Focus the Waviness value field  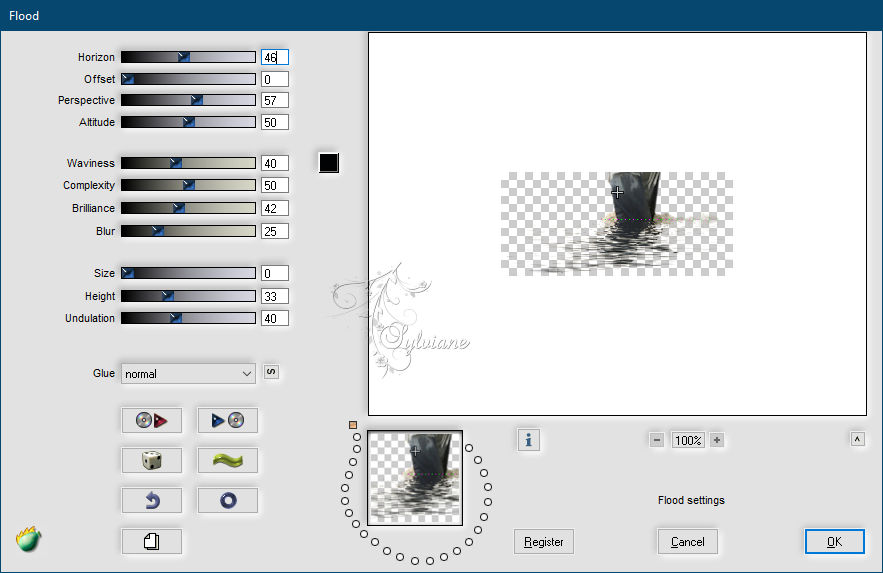(275, 163)
